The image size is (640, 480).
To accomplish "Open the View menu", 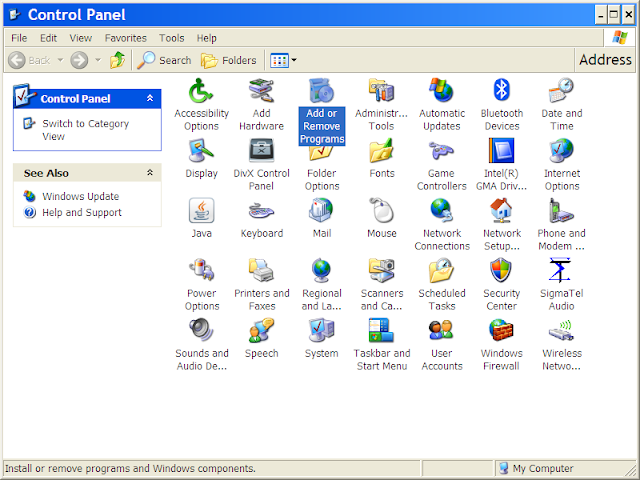I will (x=80, y=38).
